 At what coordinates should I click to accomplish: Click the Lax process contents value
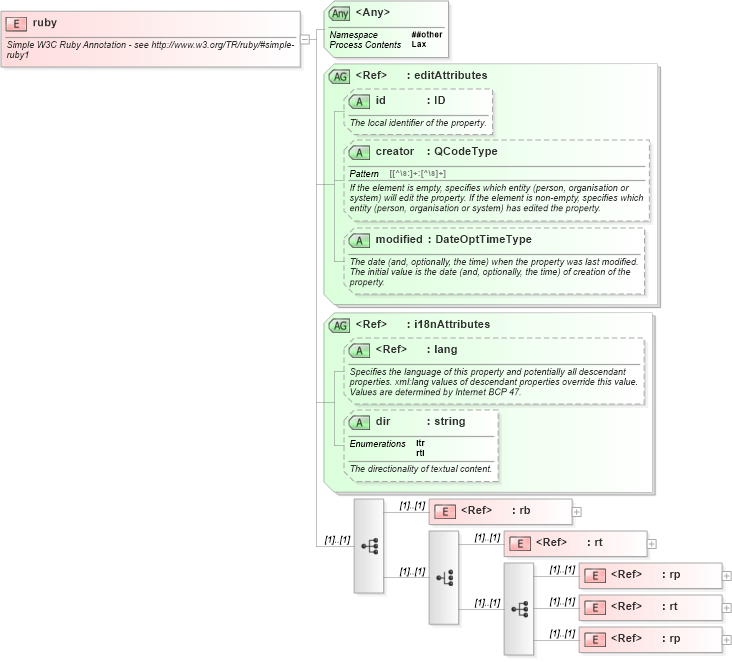point(419,44)
